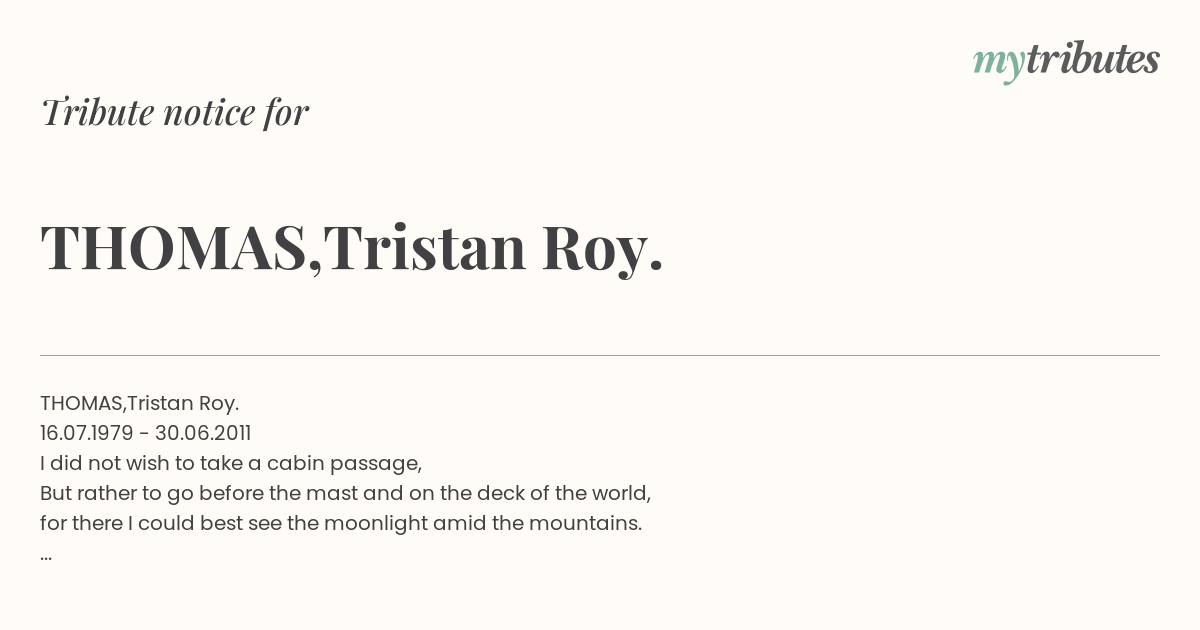Click the "moonlight amid the mountains" line

341,523
